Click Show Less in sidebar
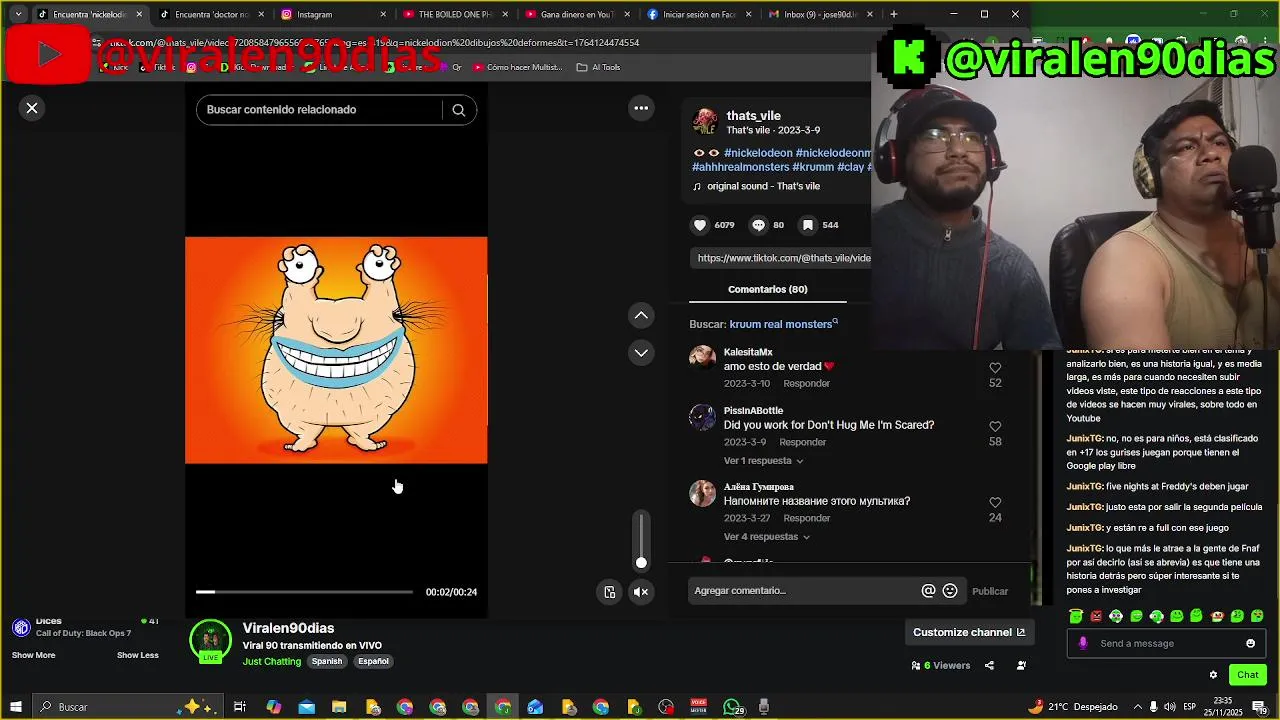This screenshot has width=1280, height=720. (x=138, y=655)
